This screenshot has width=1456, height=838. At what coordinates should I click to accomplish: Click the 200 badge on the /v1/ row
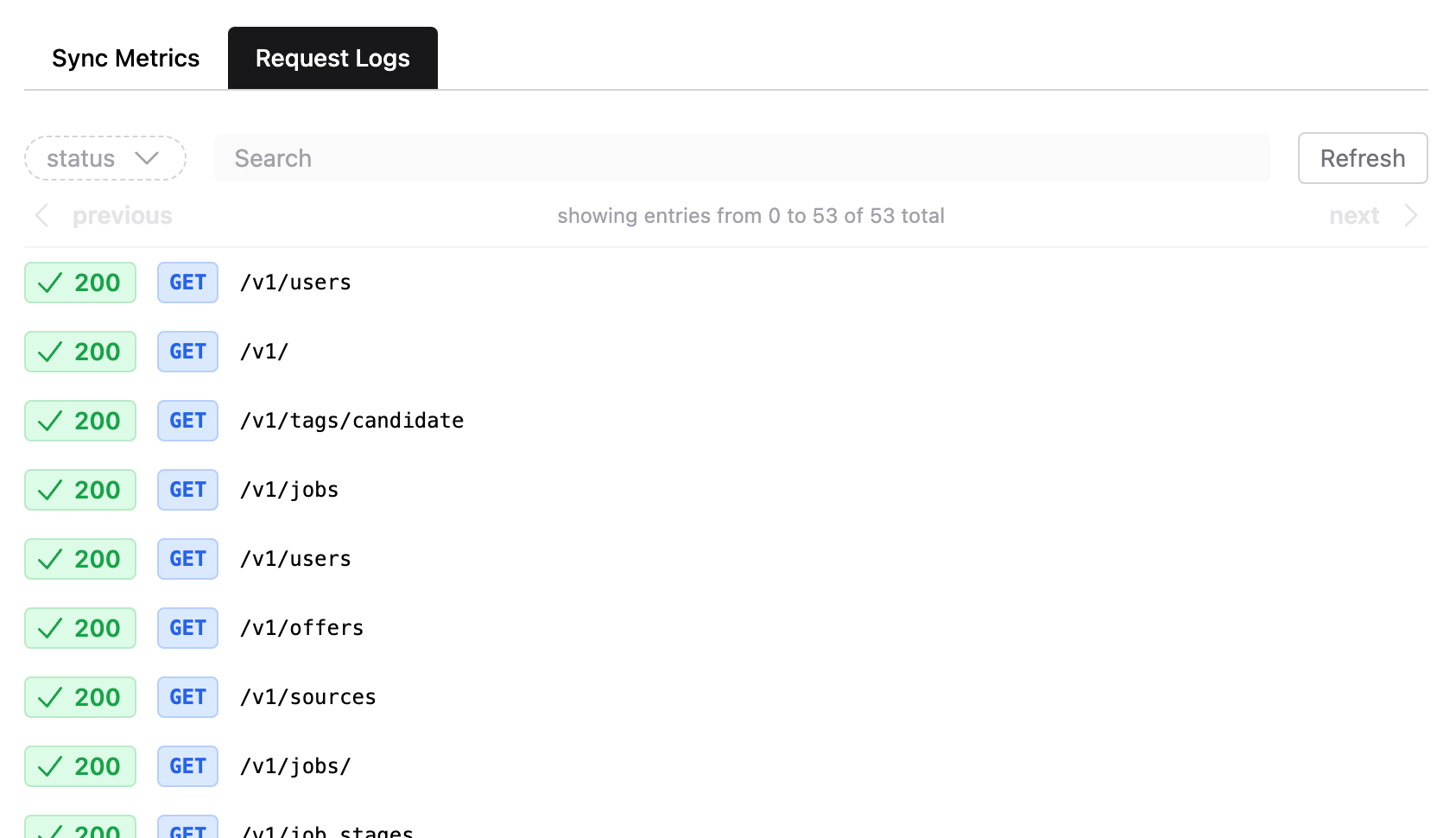(x=80, y=352)
